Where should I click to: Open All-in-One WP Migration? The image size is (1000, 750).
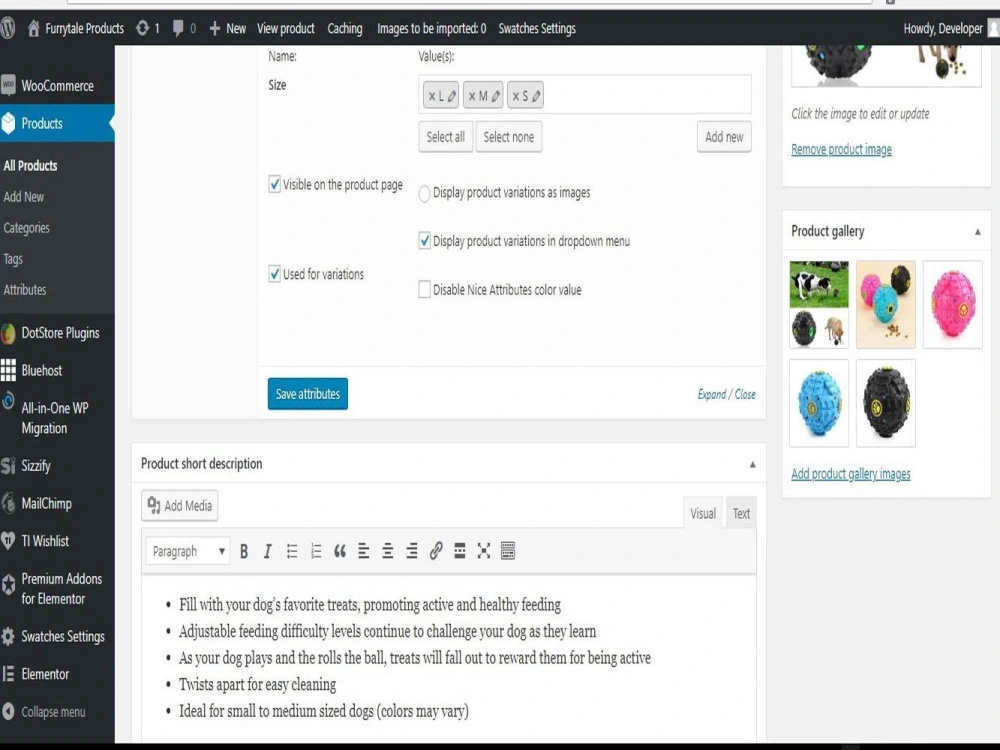pyautogui.click(x=57, y=418)
